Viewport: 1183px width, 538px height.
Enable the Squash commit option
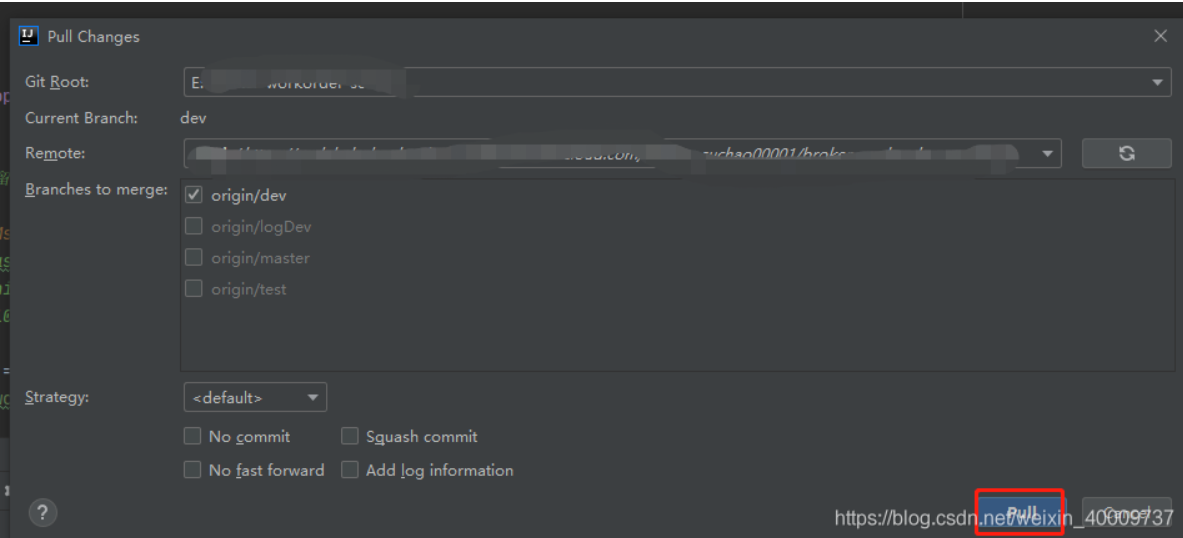click(349, 436)
